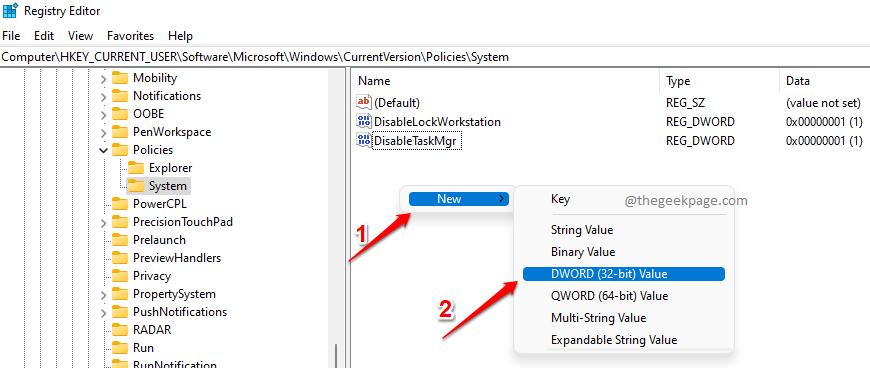870x368 pixels.
Task: Click the registry path address bar
Action: pos(435,57)
